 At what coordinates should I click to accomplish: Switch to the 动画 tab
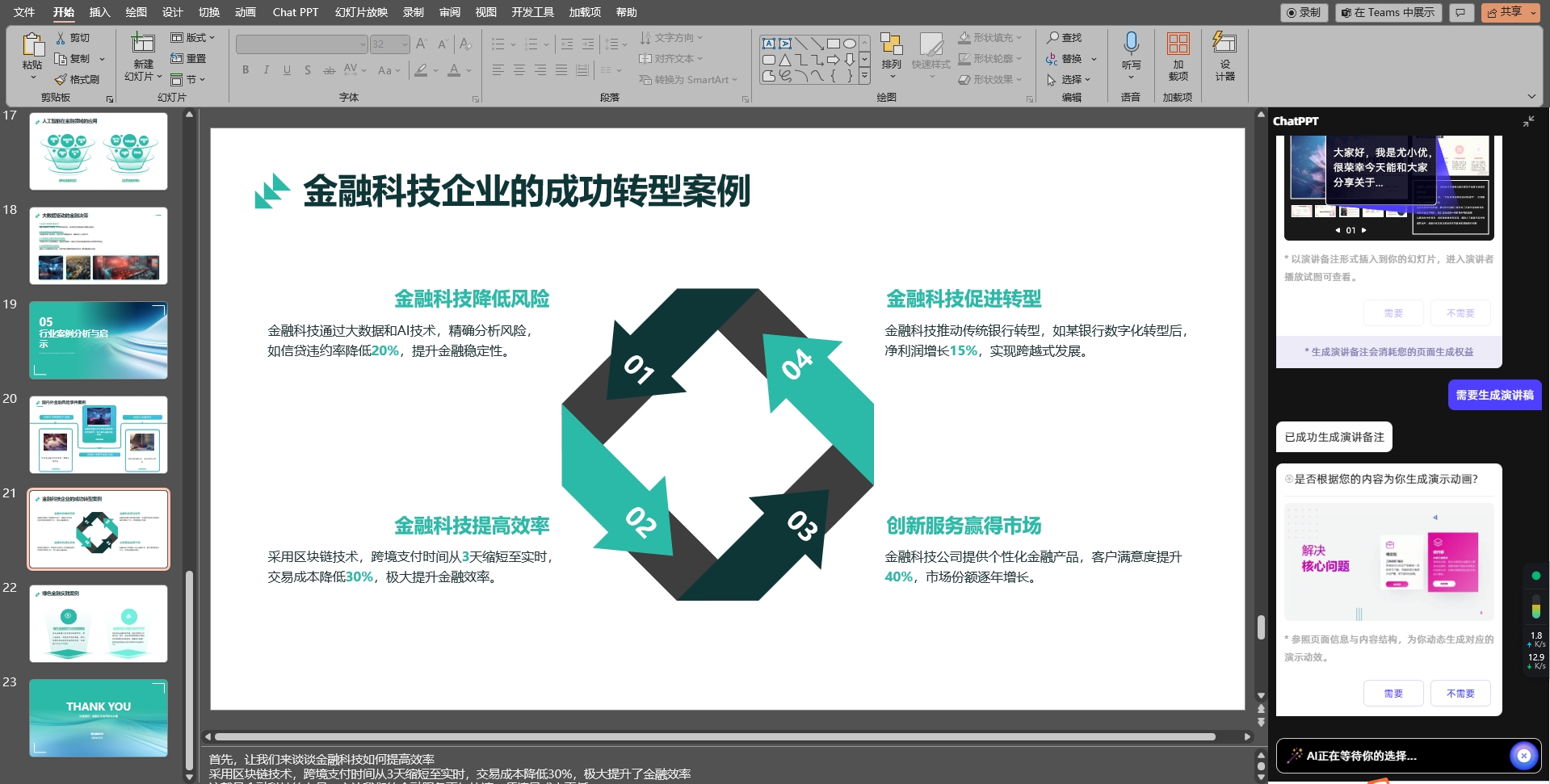(246, 12)
